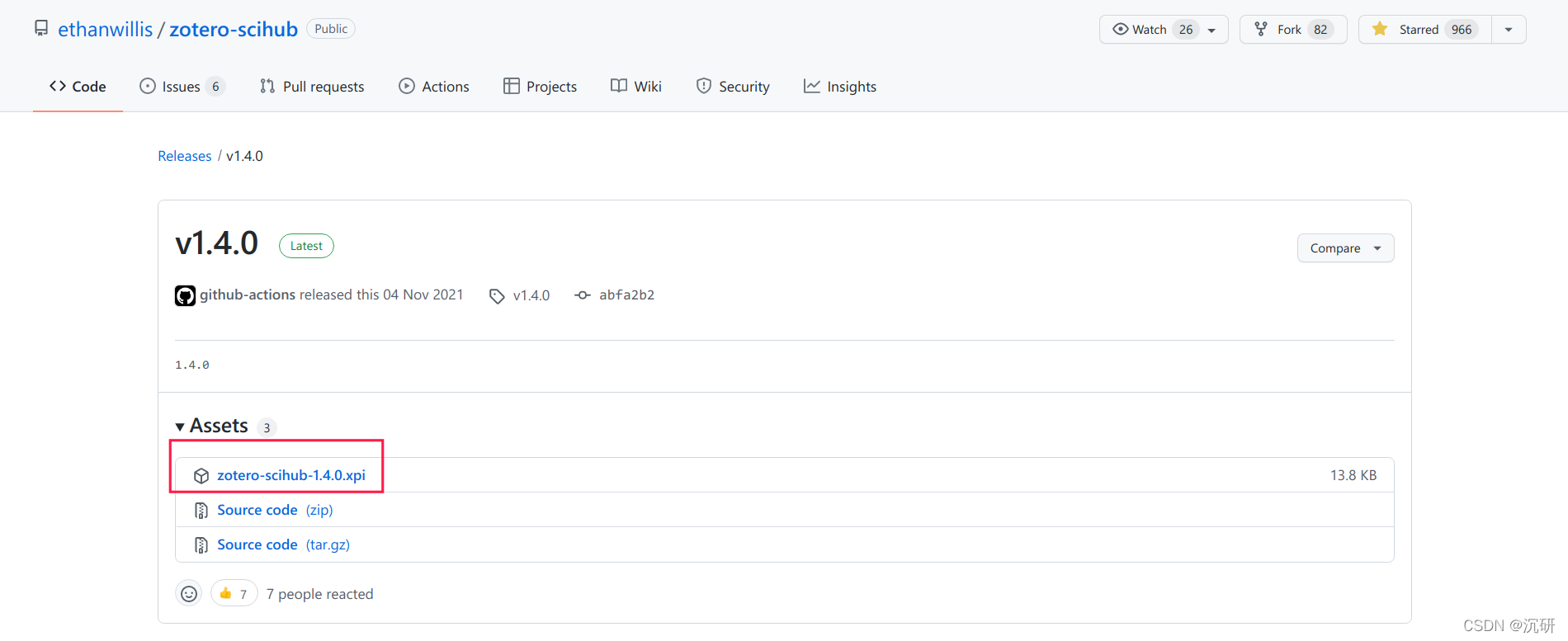
Task: Open the github-actions author link
Action: point(248,295)
